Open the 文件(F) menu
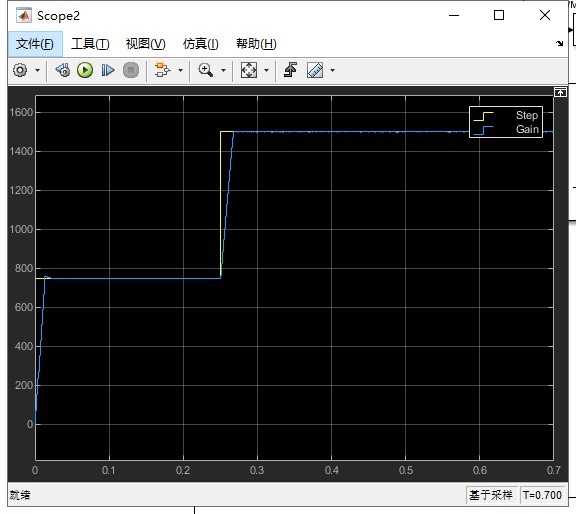576x514 pixels. (x=35, y=44)
